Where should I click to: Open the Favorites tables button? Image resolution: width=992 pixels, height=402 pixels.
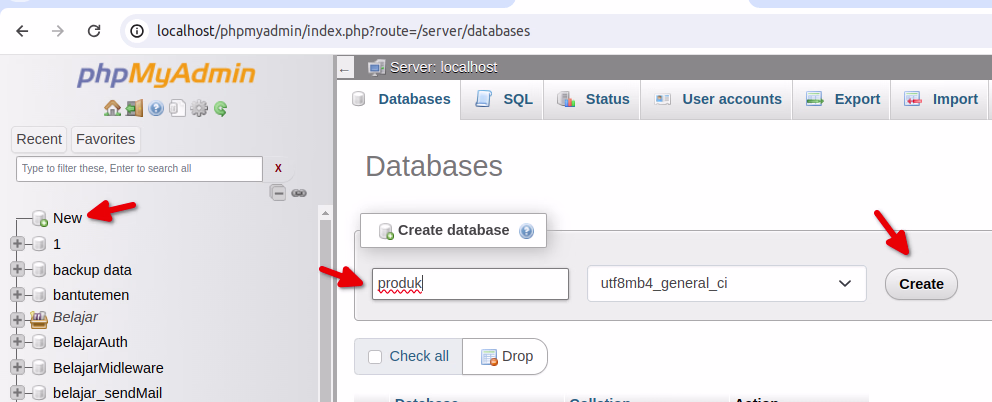(106, 139)
